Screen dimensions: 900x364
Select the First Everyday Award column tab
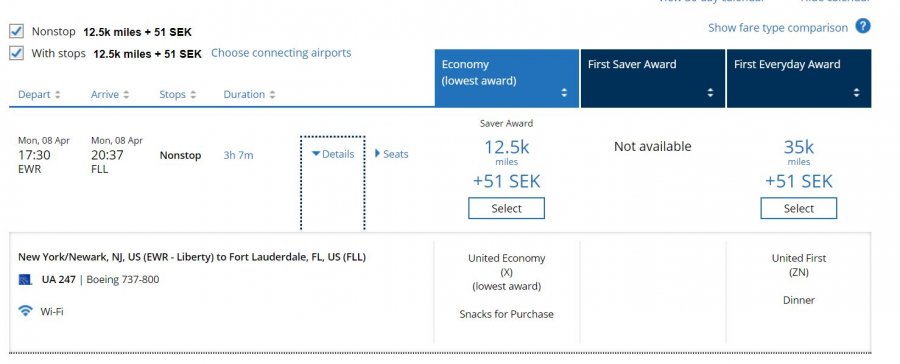point(799,78)
